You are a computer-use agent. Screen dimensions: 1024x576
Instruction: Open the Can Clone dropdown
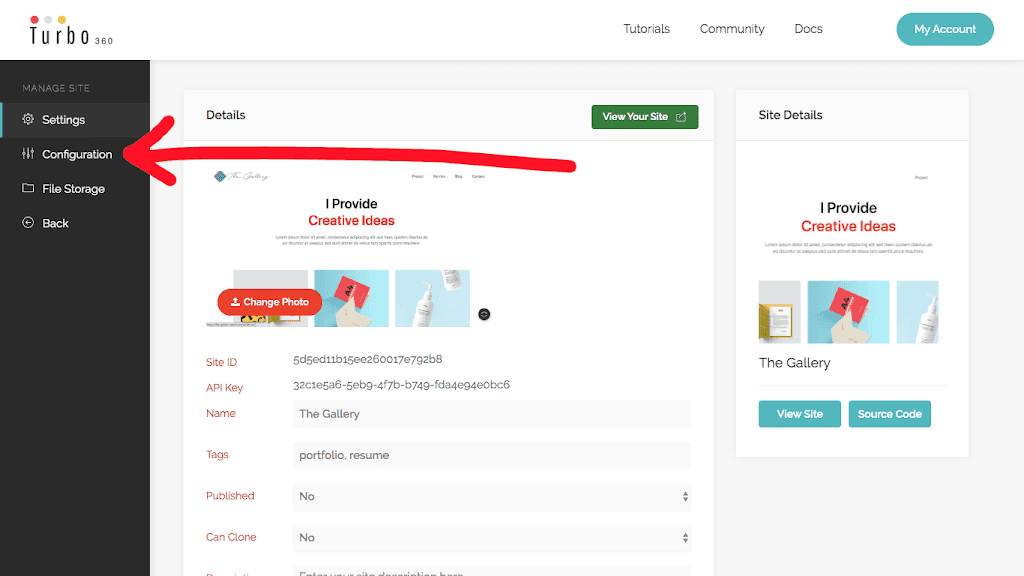click(492, 537)
